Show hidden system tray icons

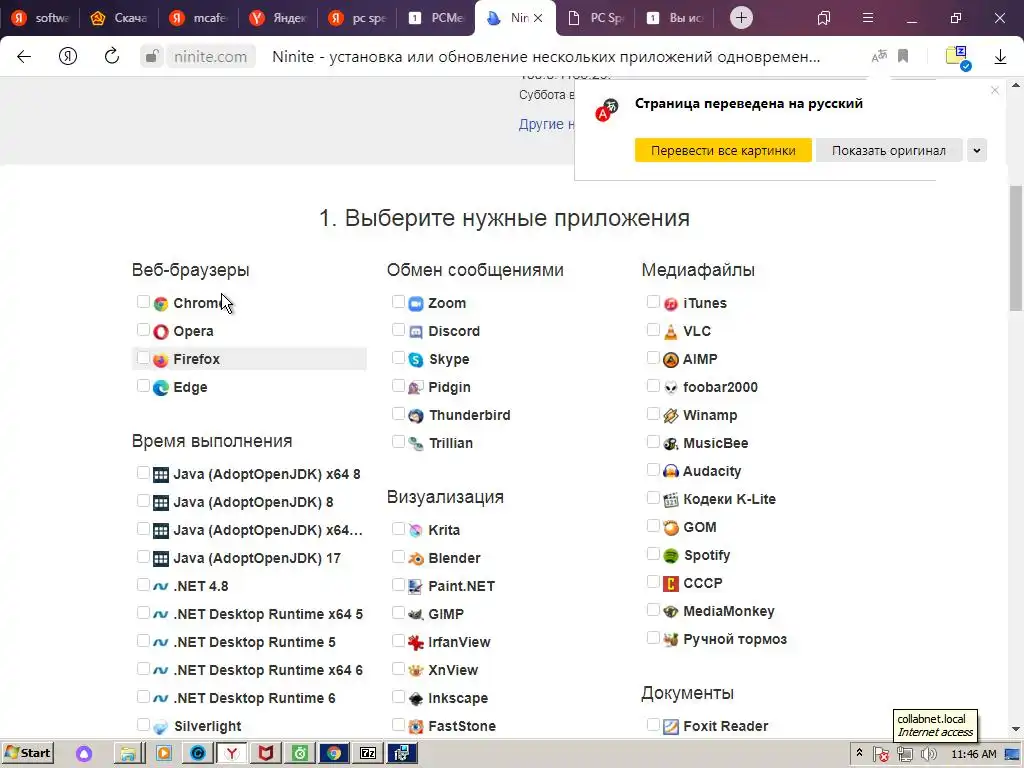pos(859,754)
